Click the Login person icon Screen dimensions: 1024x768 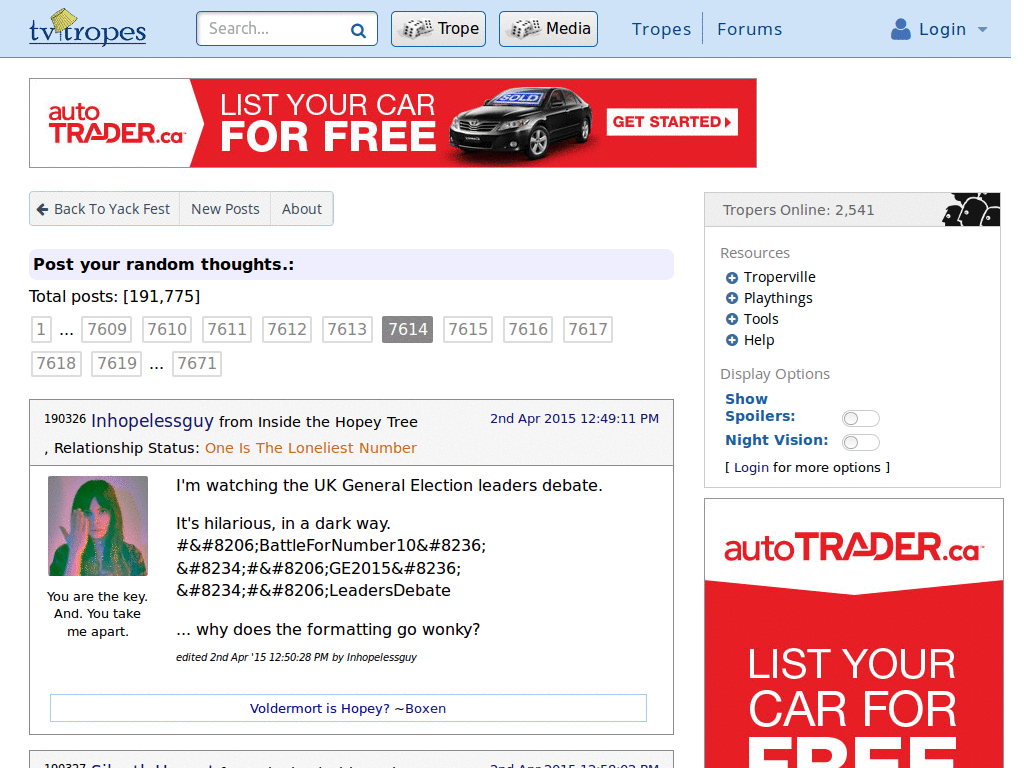[898, 29]
